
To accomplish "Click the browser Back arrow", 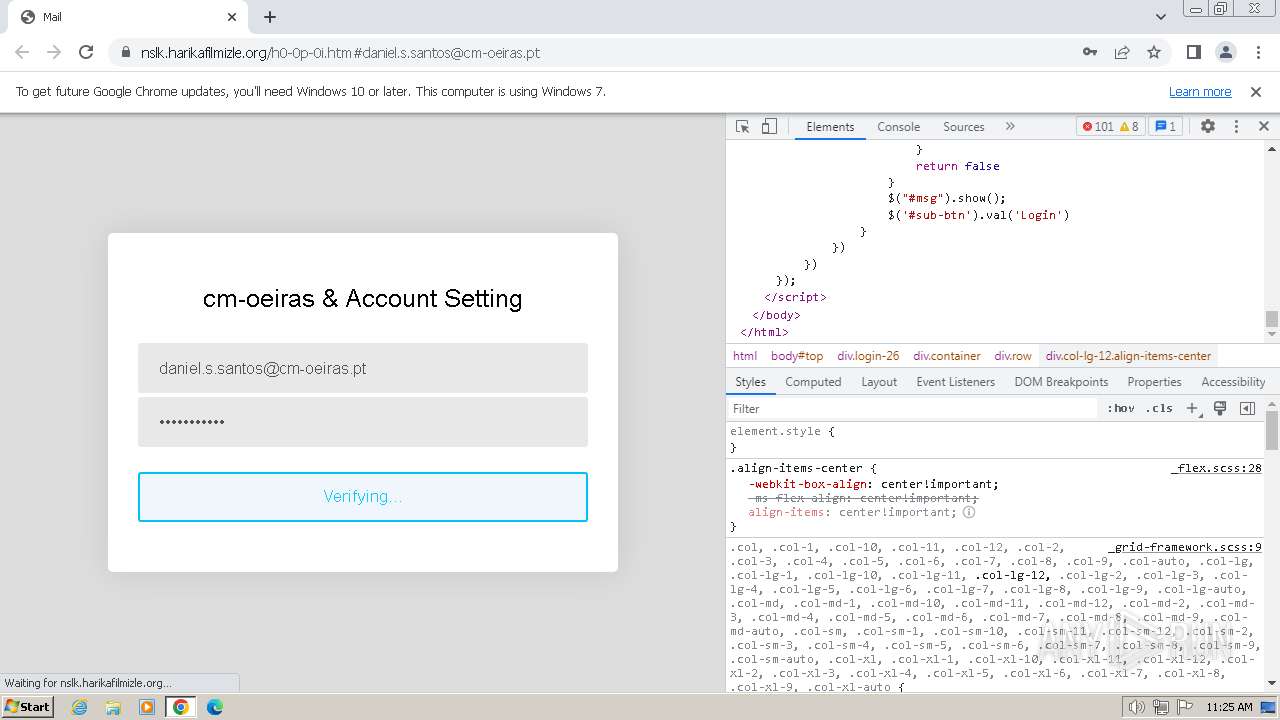I will tap(22, 52).
